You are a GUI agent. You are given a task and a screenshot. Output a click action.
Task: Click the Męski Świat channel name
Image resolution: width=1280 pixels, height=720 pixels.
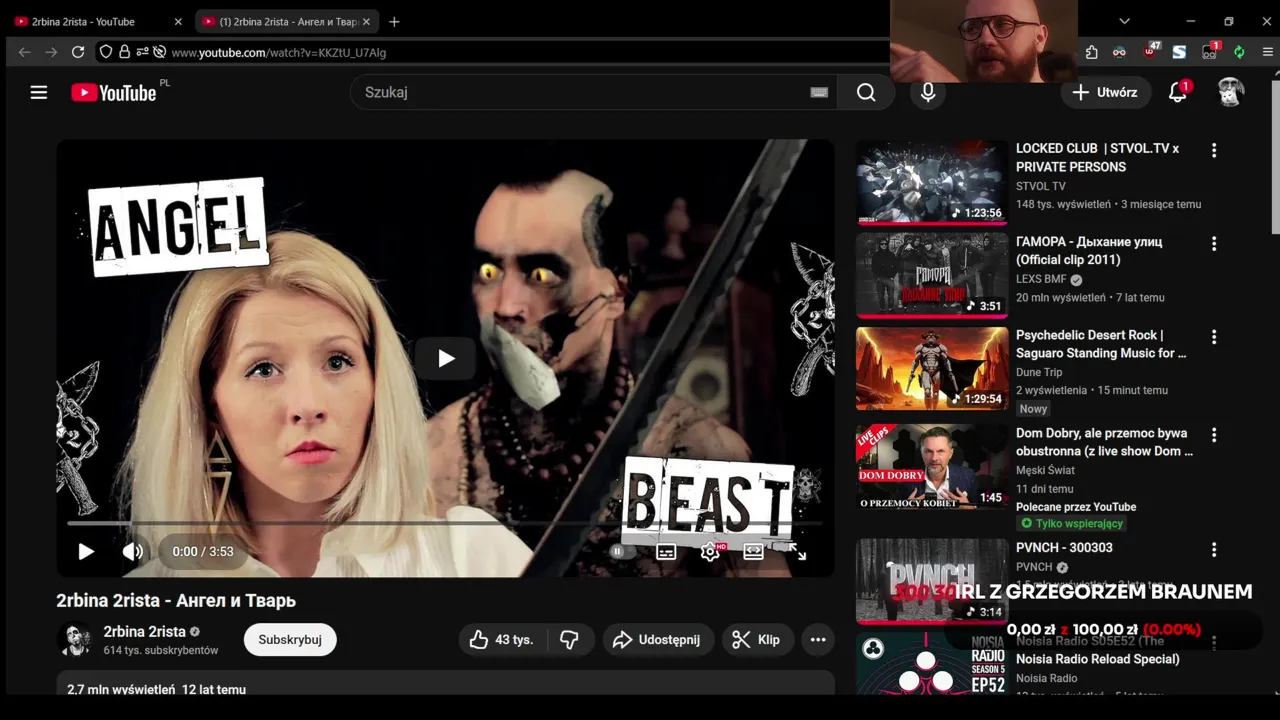point(1045,470)
